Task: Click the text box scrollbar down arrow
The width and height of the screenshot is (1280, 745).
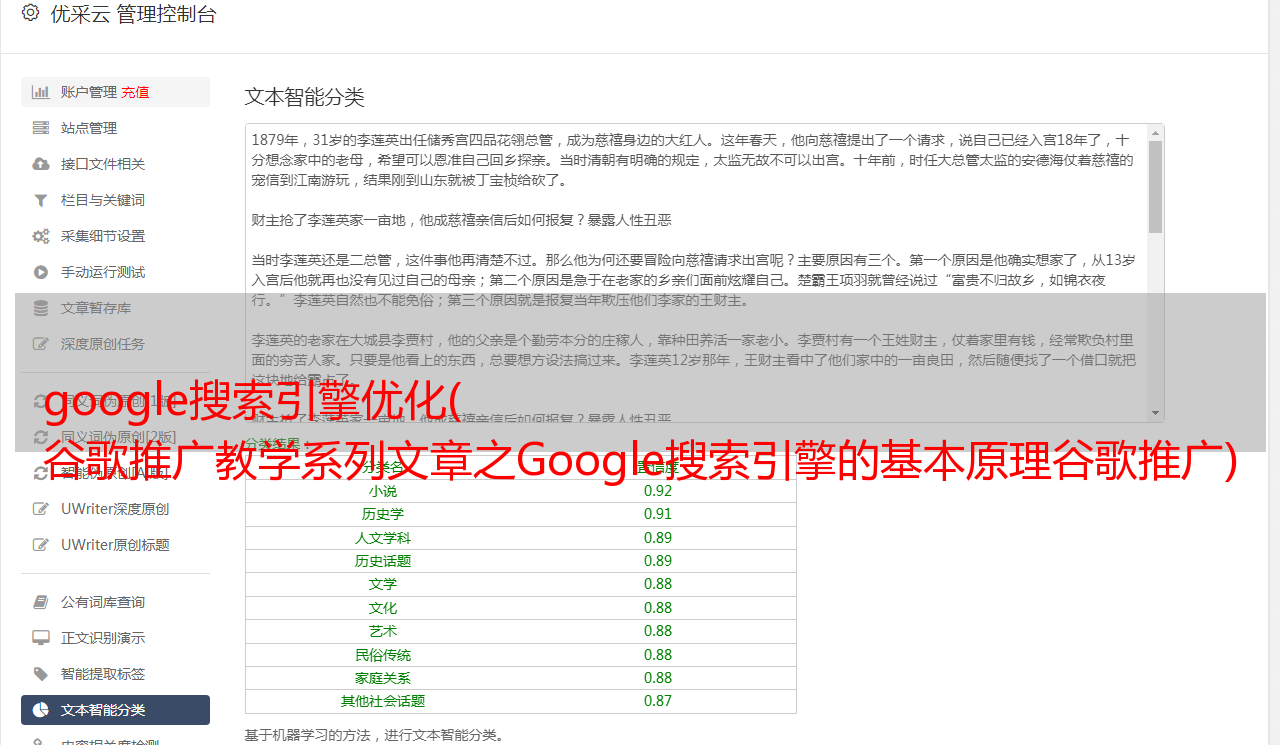Action: tap(1155, 413)
